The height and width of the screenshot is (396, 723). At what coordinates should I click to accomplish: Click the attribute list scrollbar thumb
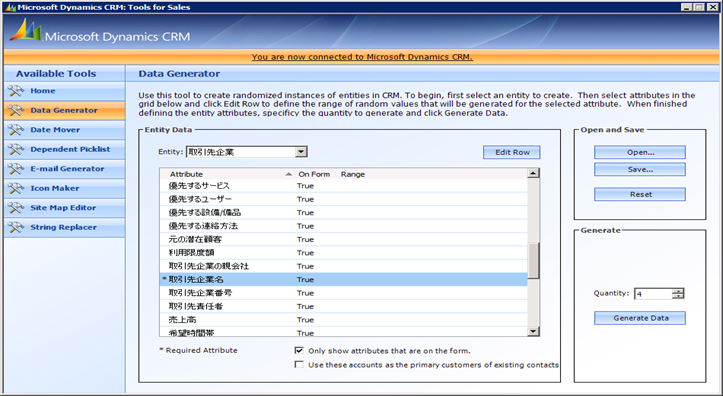(x=533, y=260)
